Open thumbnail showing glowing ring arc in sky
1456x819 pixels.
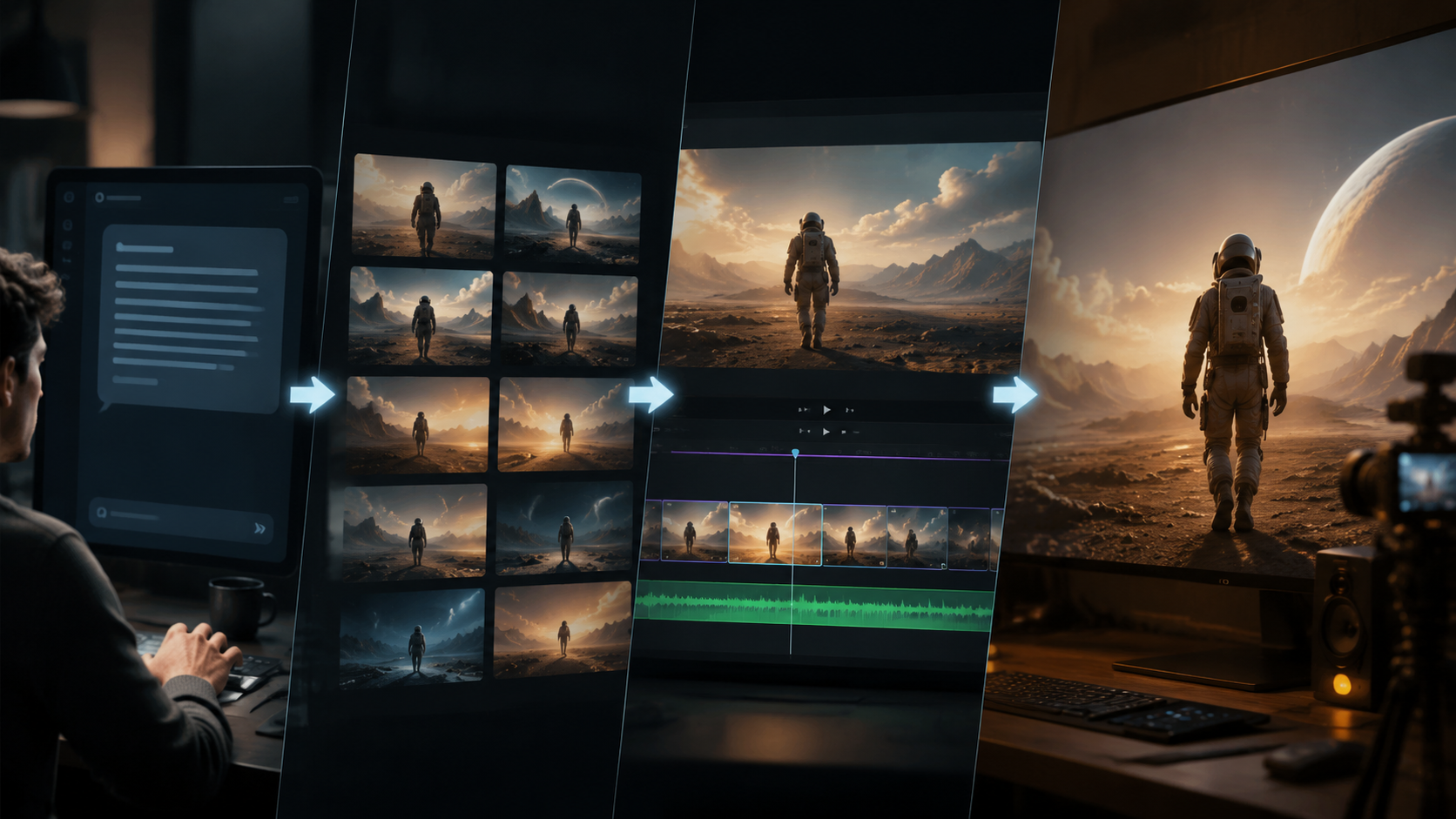point(572,214)
